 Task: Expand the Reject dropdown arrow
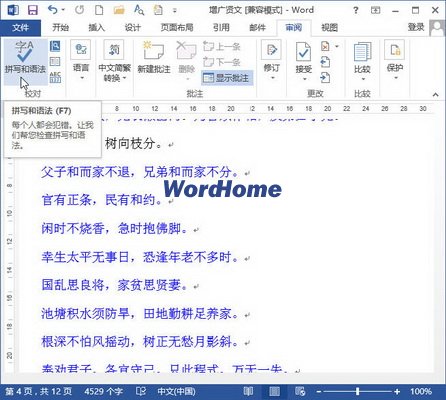tap(337, 46)
